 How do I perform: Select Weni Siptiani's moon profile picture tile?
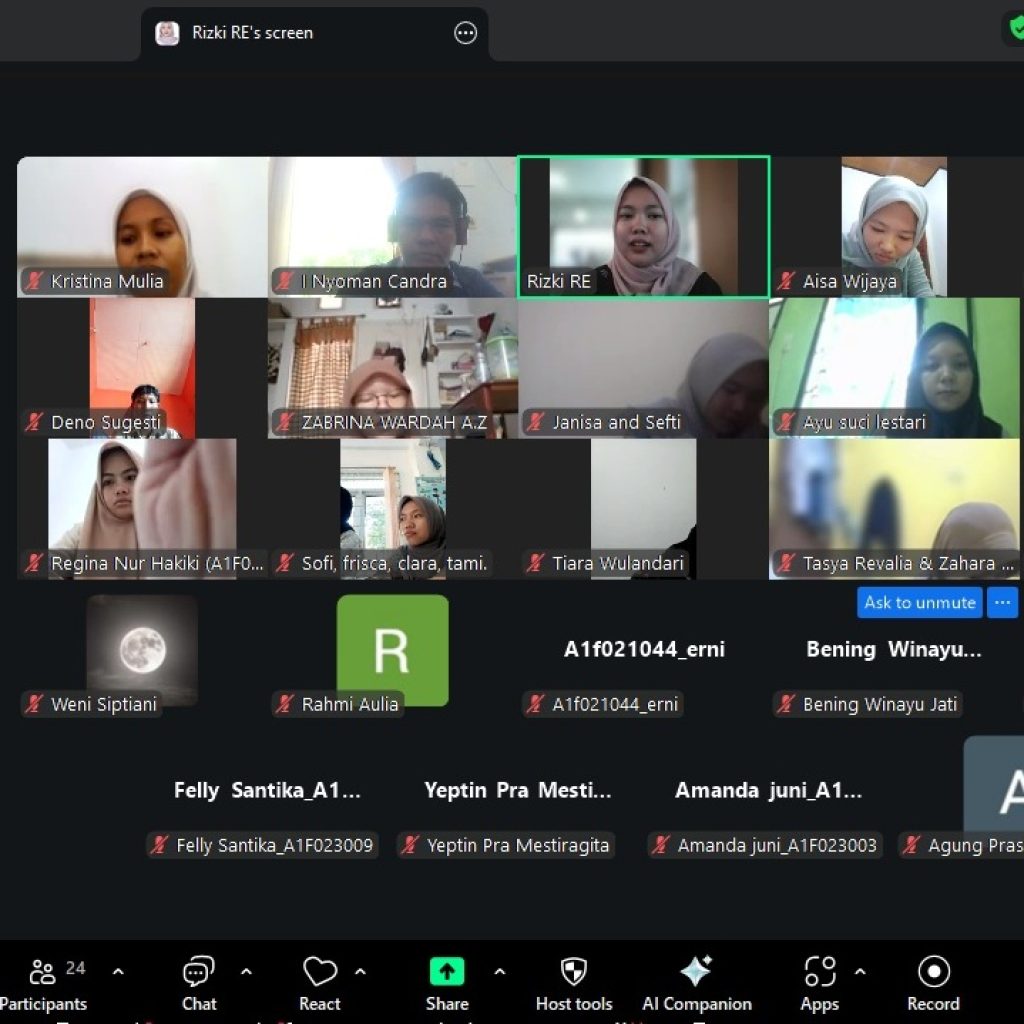pos(142,650)
